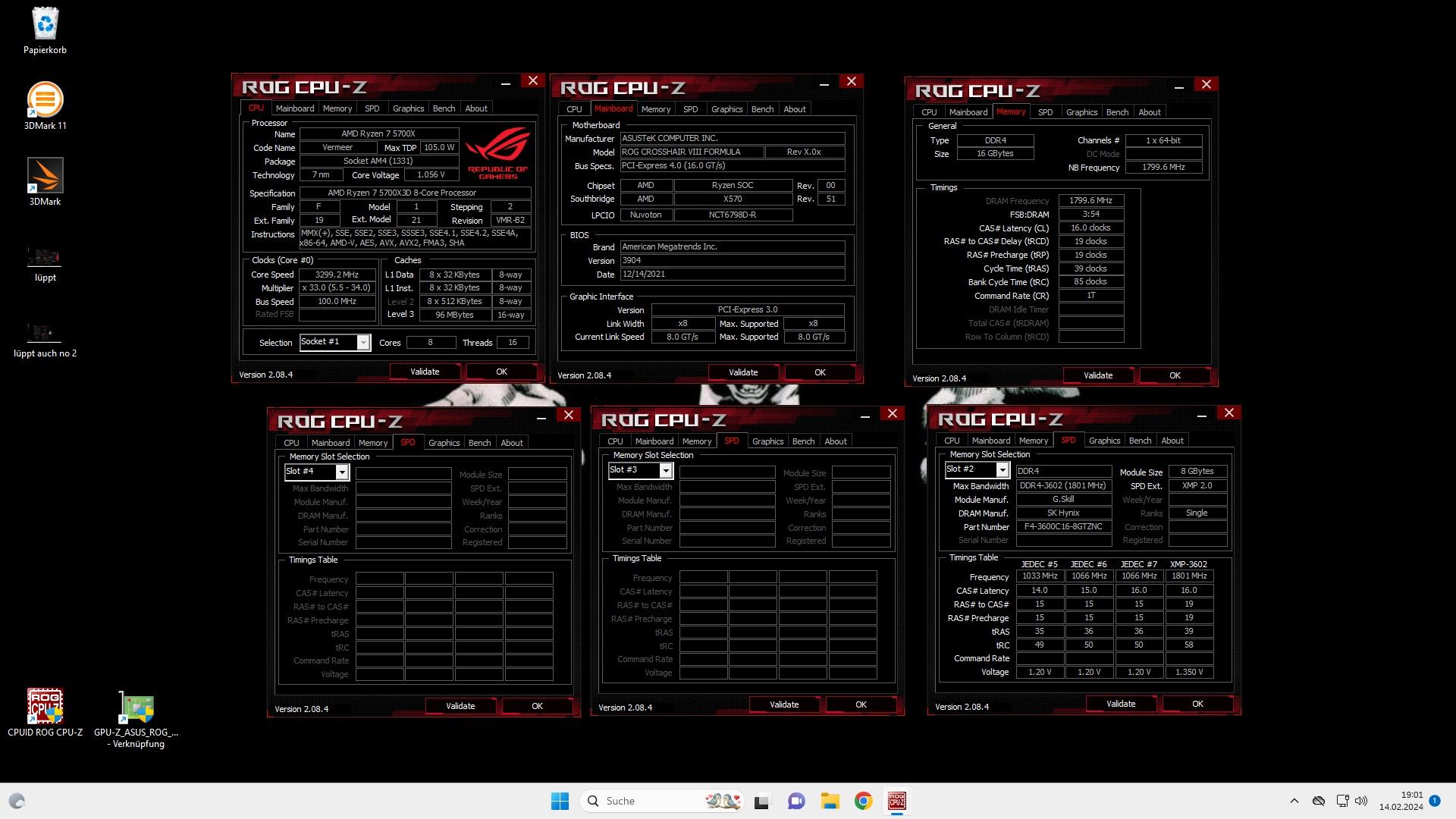Screen dimensions: 1456x819
Task: Click the processor name AMD Ryzen 7 5700X
Action: [x=378, y=133]
